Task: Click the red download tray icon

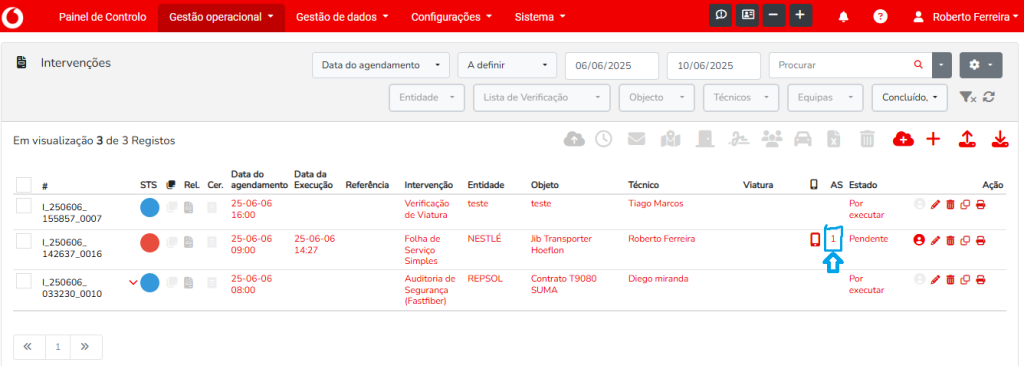Action: [999, 139]
